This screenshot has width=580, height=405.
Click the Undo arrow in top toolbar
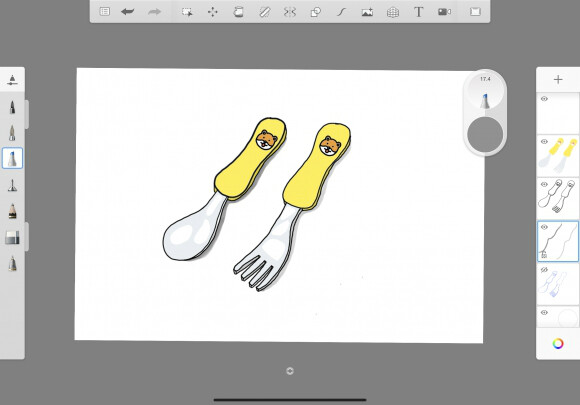click(x=128, y=12)
